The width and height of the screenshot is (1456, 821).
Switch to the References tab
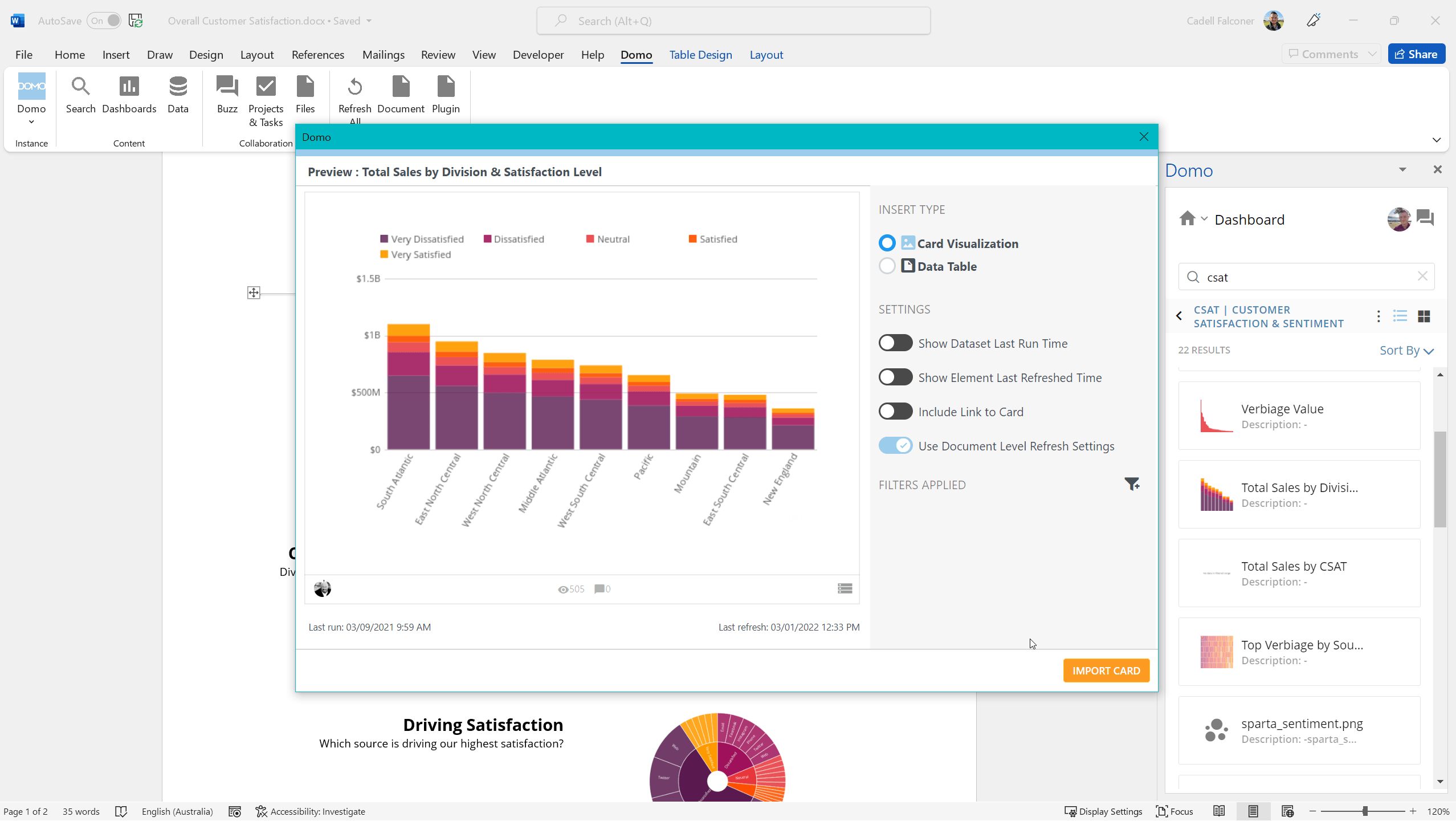317,55
